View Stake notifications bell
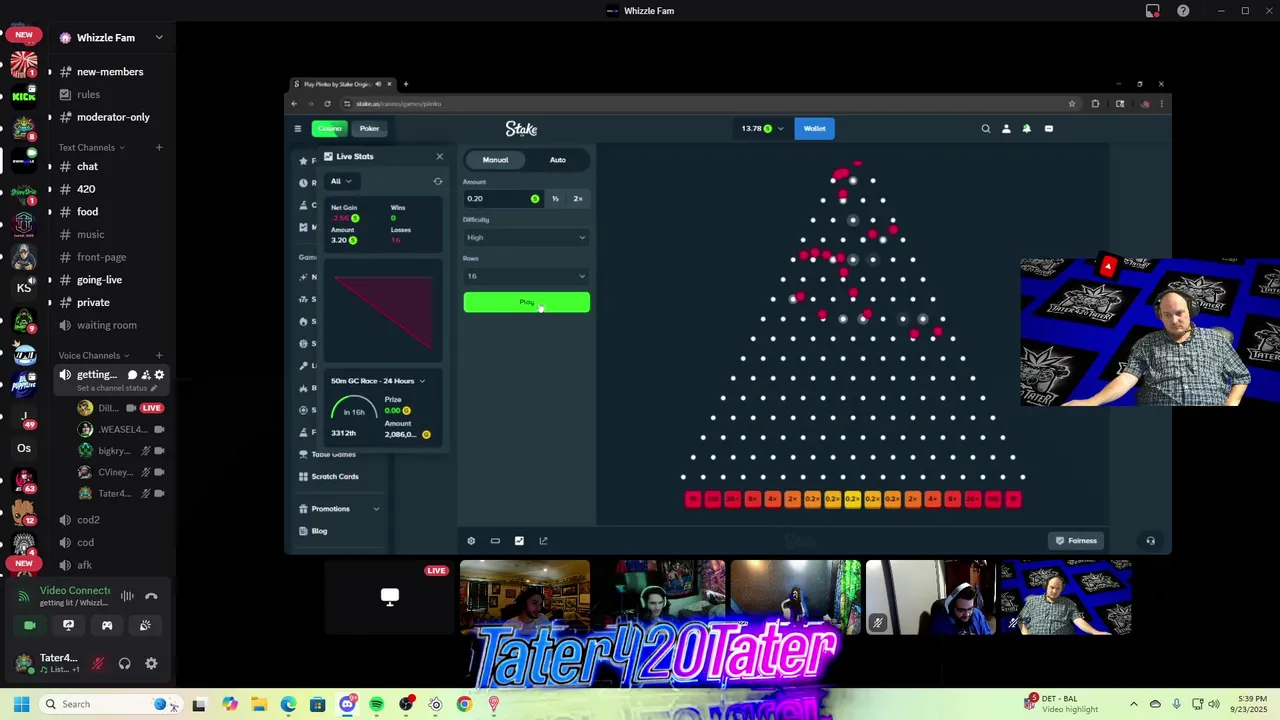The width and height of the screenshot is (1280, 720). (x=1026, y=128)
